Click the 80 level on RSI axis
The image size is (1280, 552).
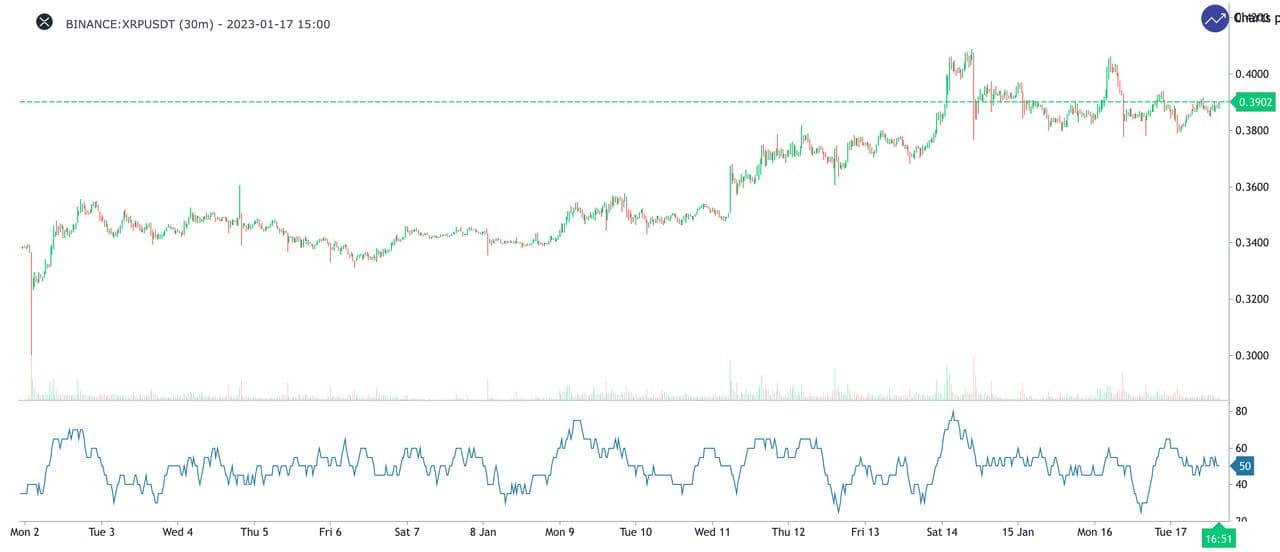[1241, 412]
